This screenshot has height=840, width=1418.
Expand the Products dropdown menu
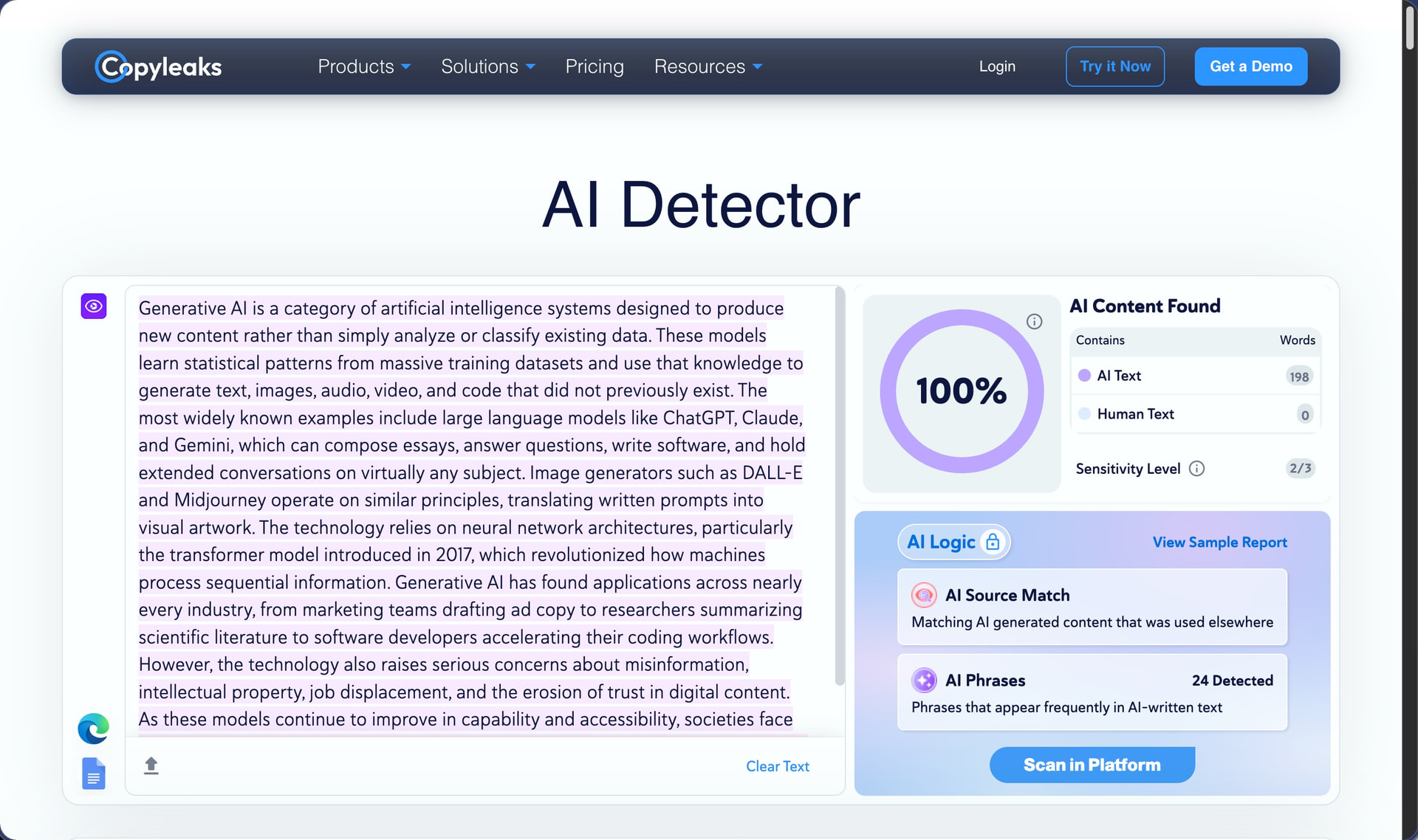(x=364, y=66)
